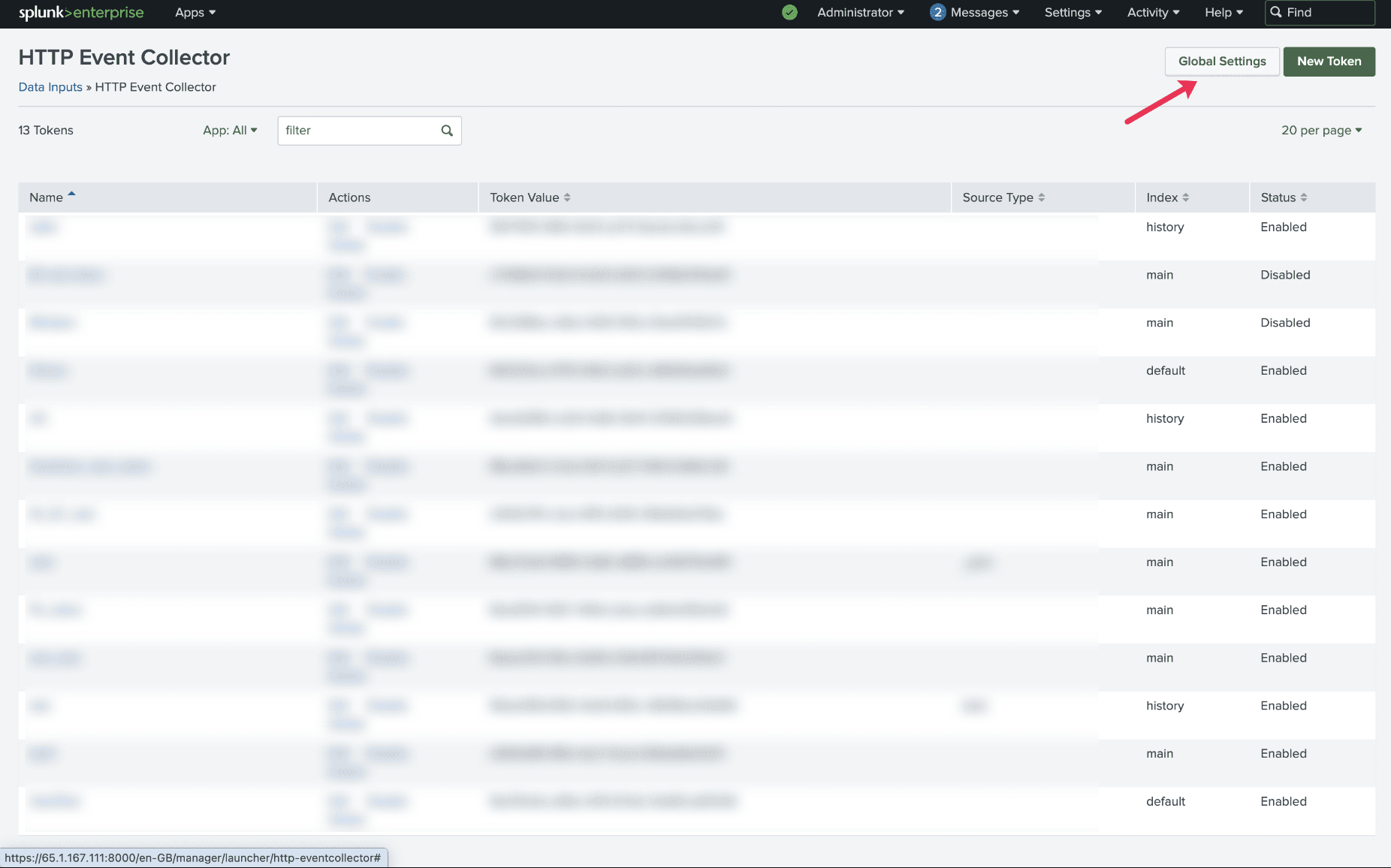Change the 20 per page setting
Viewport: 1391px width, 868px height.
click(x=1321, y=131)
